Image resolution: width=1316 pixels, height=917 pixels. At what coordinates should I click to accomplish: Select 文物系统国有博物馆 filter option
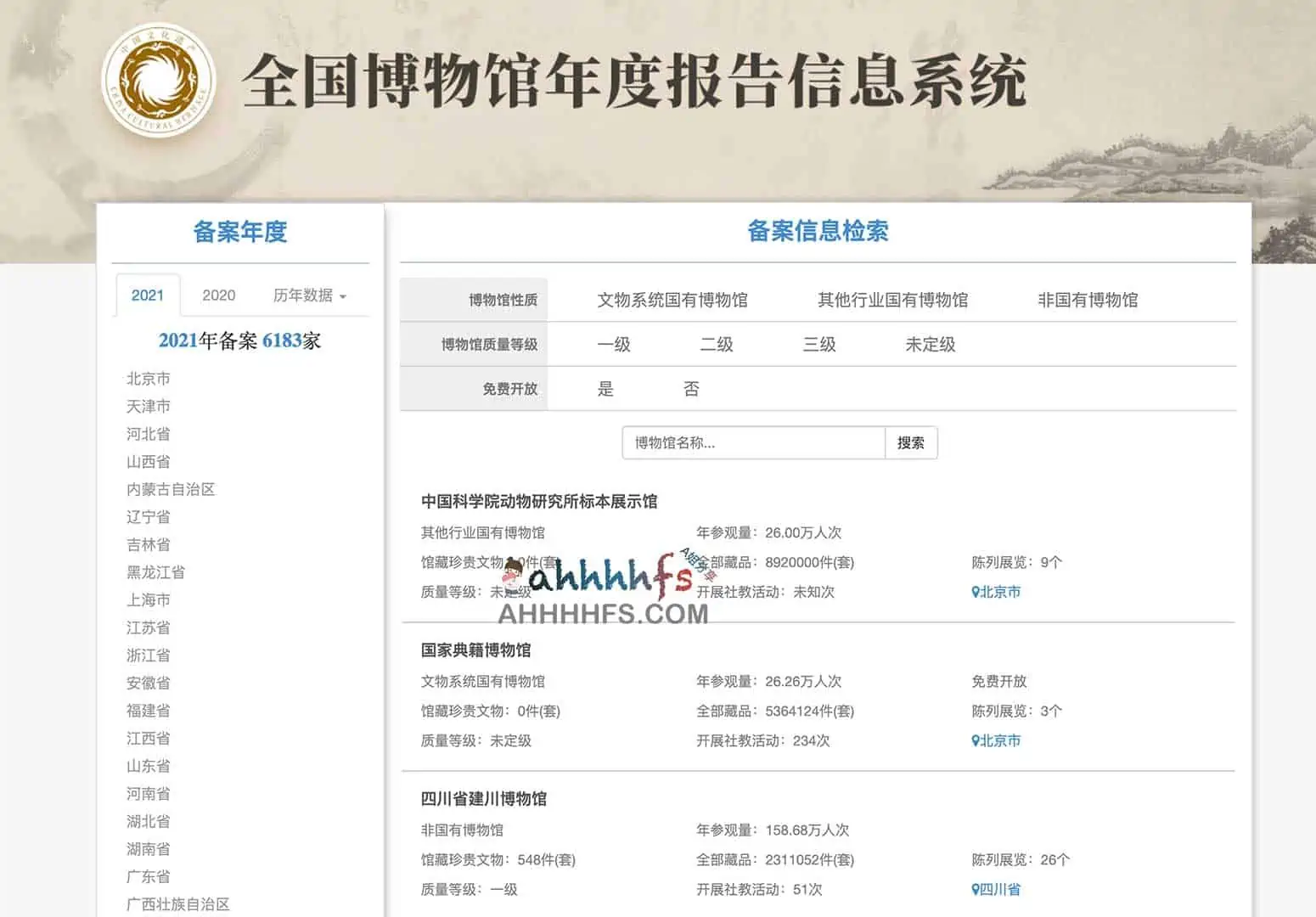click(672, 299)
